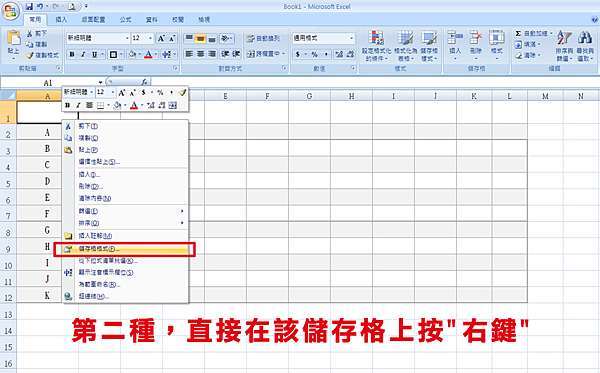Screen dimensions: 600x373
Task: Apply currency dollar format in ribbon
Action: (298, 54)
